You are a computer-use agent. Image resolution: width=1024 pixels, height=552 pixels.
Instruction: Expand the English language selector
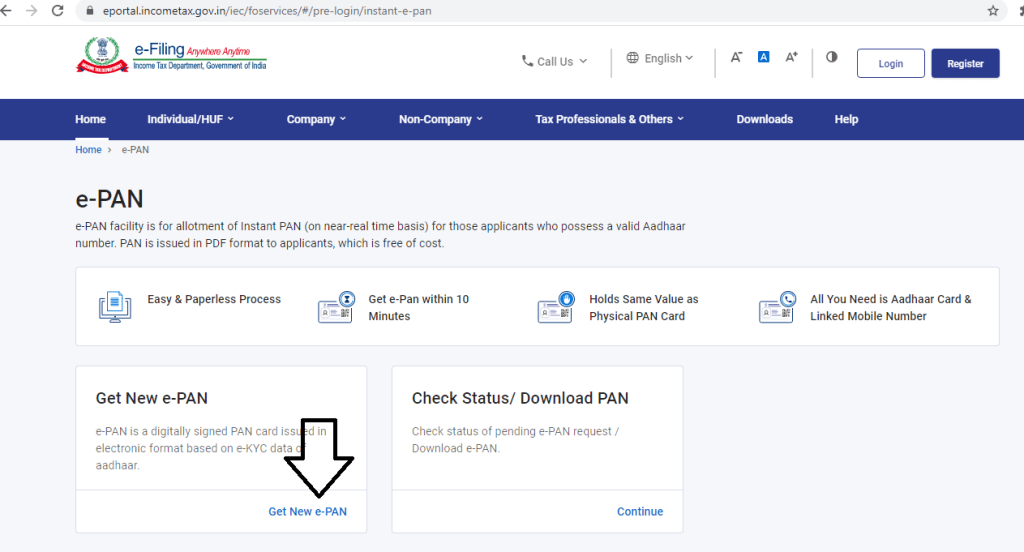pyautogui.click(x=660, y=59)
